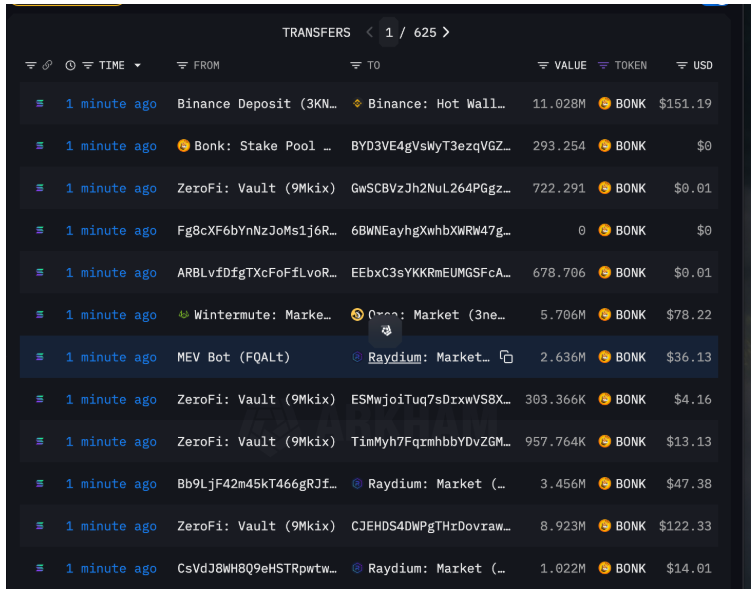The width and height of the screenshot is (756, 596).
Task: Click the page number field showing 1
Action: click(x=389, y=32)
